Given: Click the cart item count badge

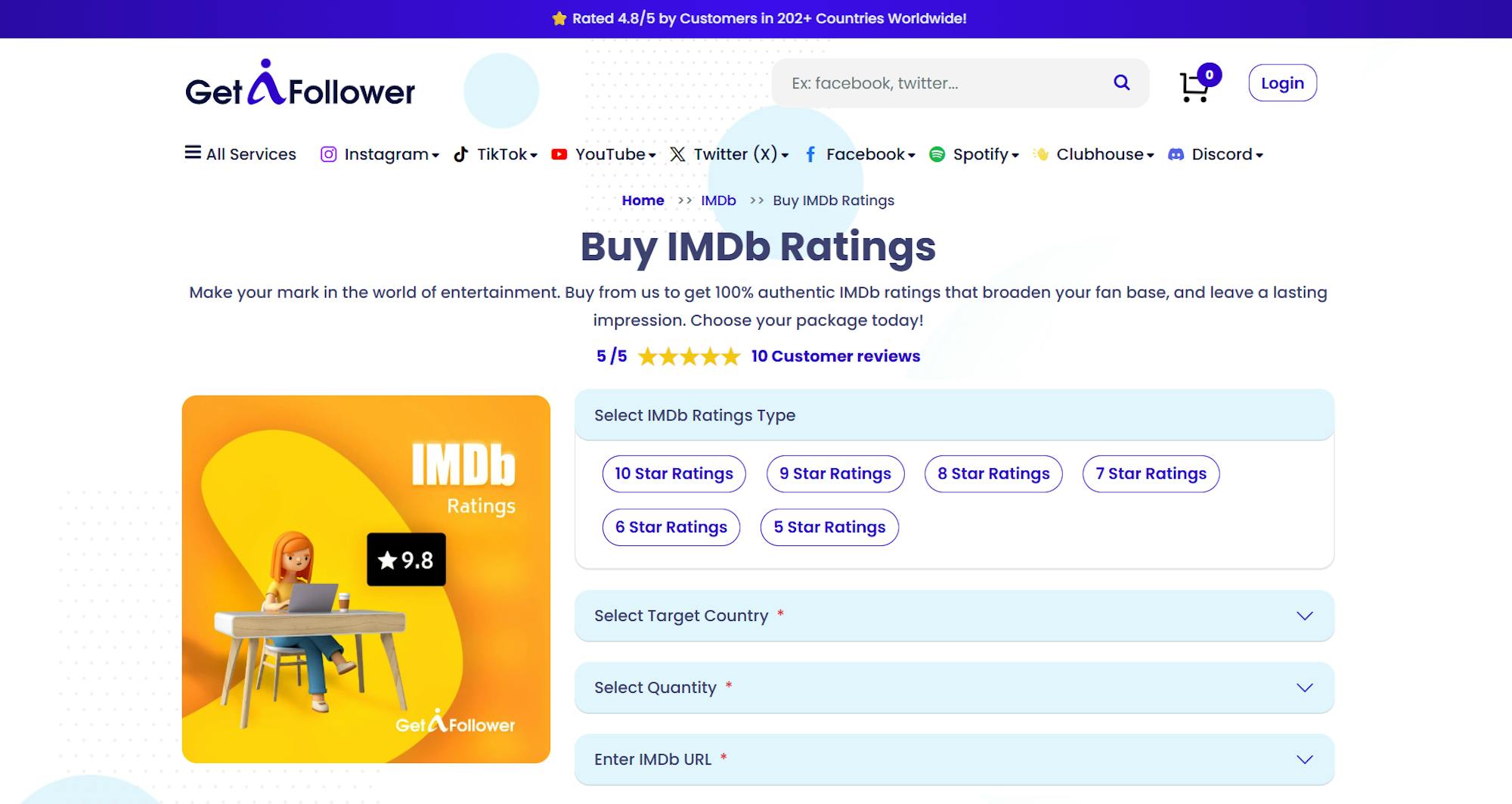Looking at the screenshot, I should coord(1210,75).
